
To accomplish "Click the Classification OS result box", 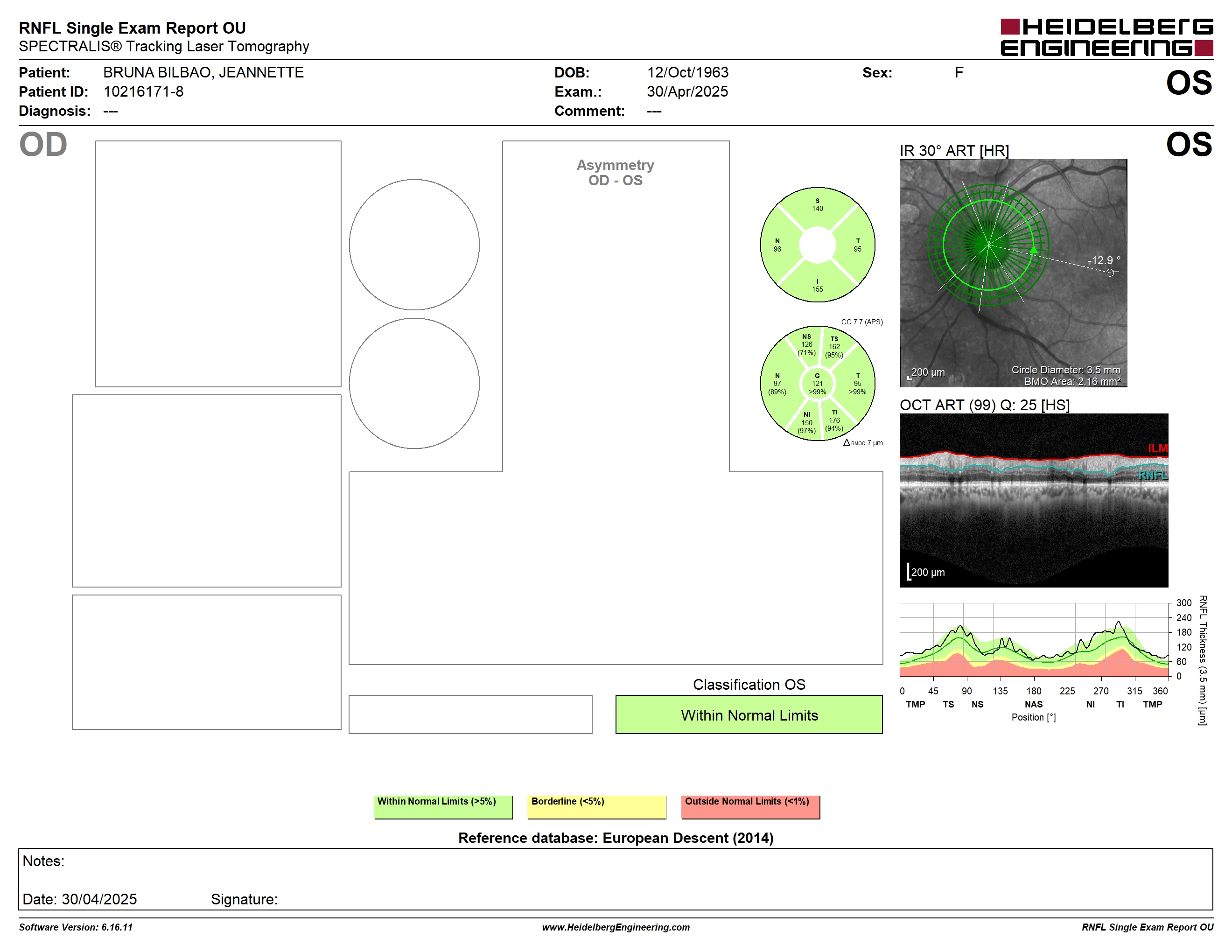I will click(x=749, y=714).
